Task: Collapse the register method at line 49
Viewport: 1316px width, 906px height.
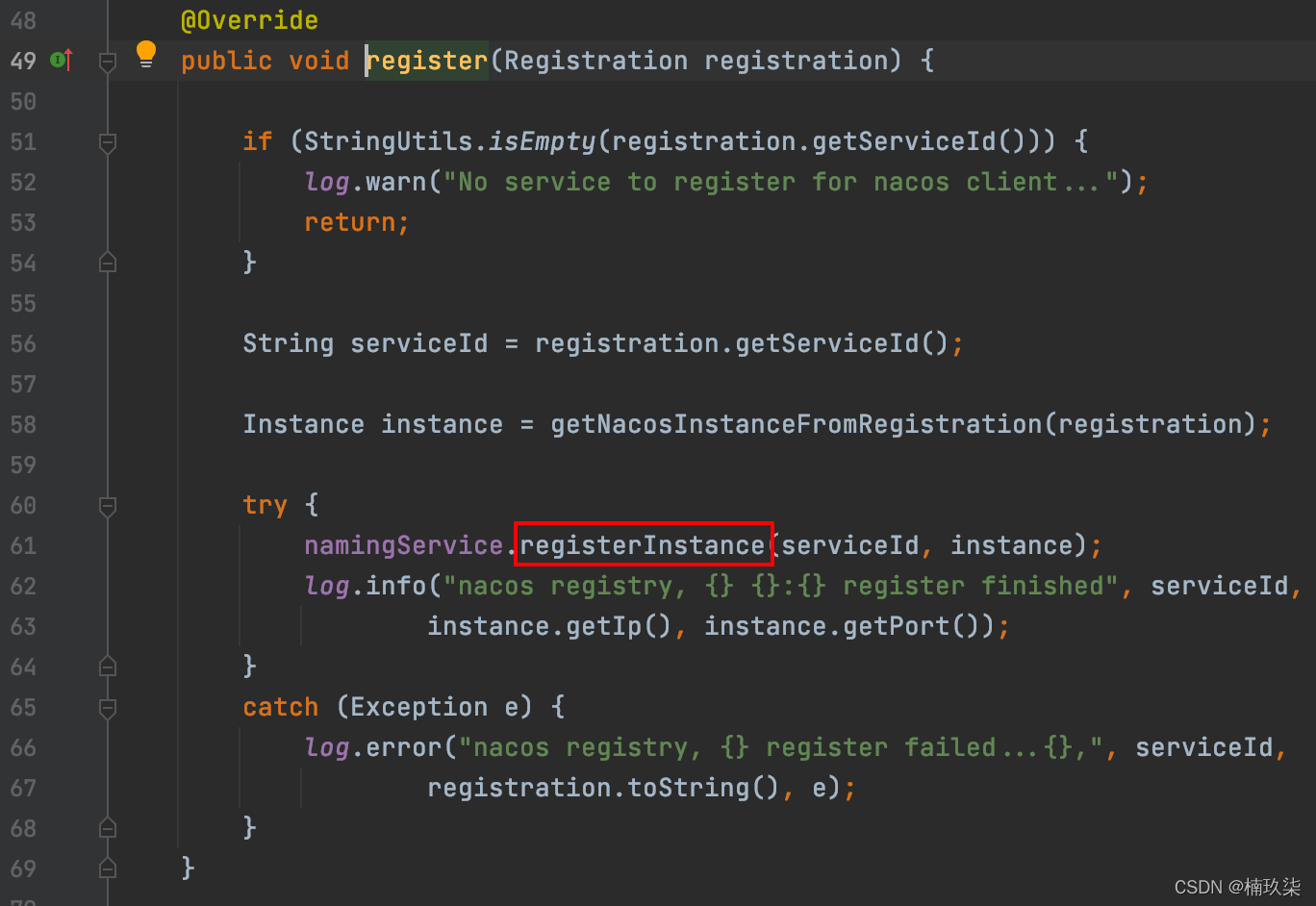Action: pyautogui.click(x=108, y=62)
